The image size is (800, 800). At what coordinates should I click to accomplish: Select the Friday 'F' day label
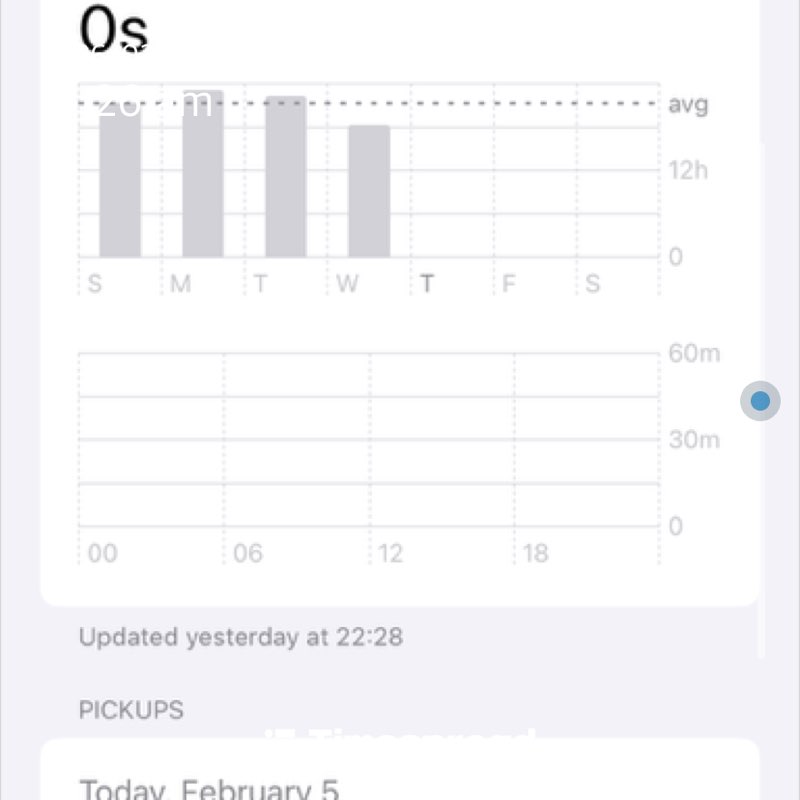(x=509, y=284)
